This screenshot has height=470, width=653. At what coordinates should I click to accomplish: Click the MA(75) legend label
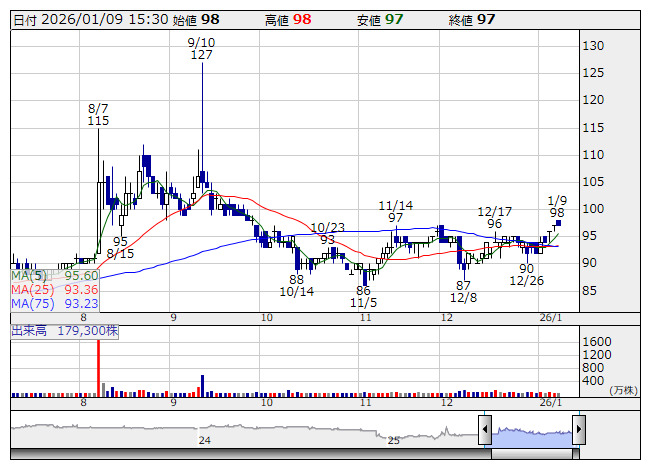click(29, 303)
